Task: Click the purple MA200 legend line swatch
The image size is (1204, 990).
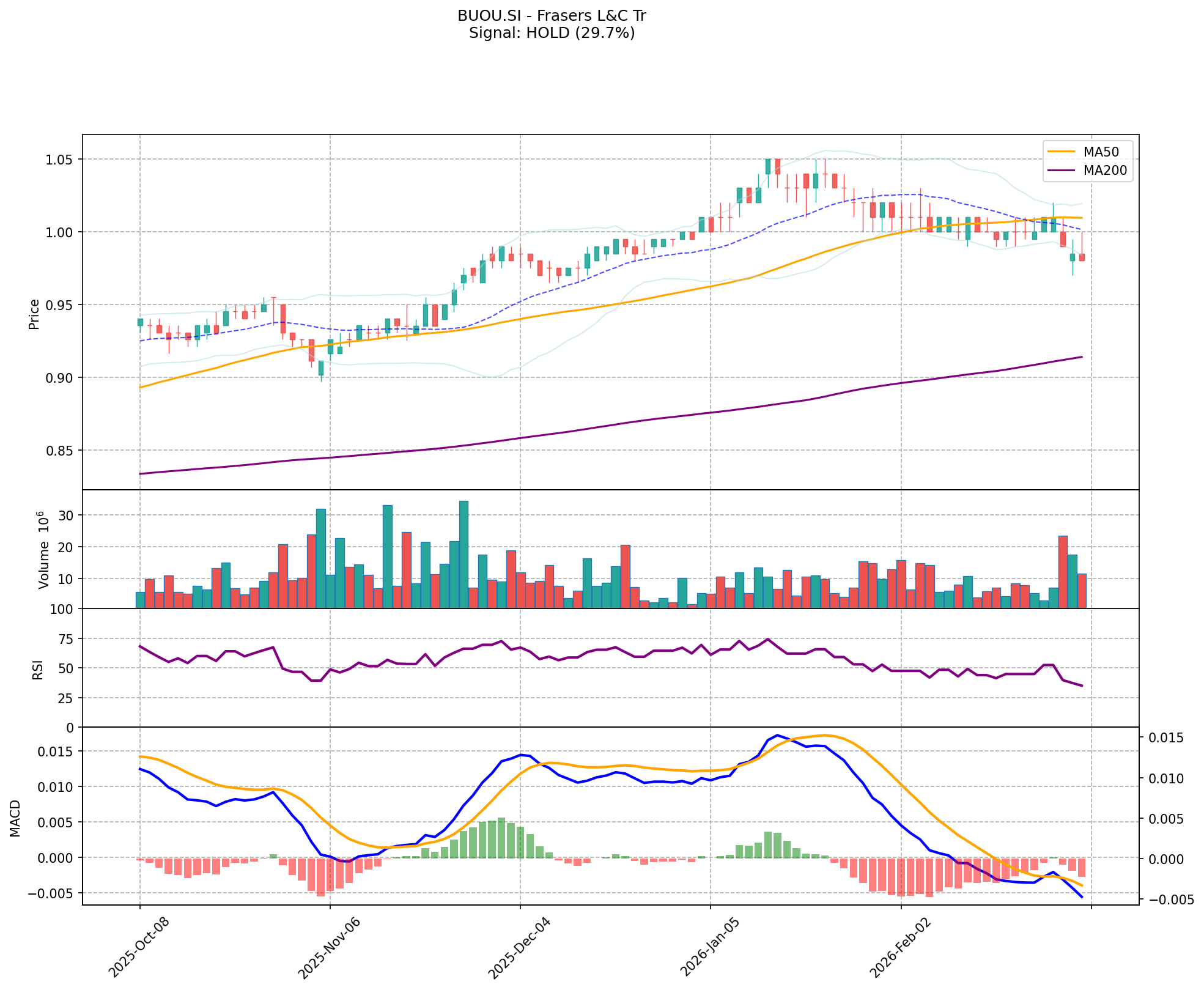Action: click(x=1061, y=171)
